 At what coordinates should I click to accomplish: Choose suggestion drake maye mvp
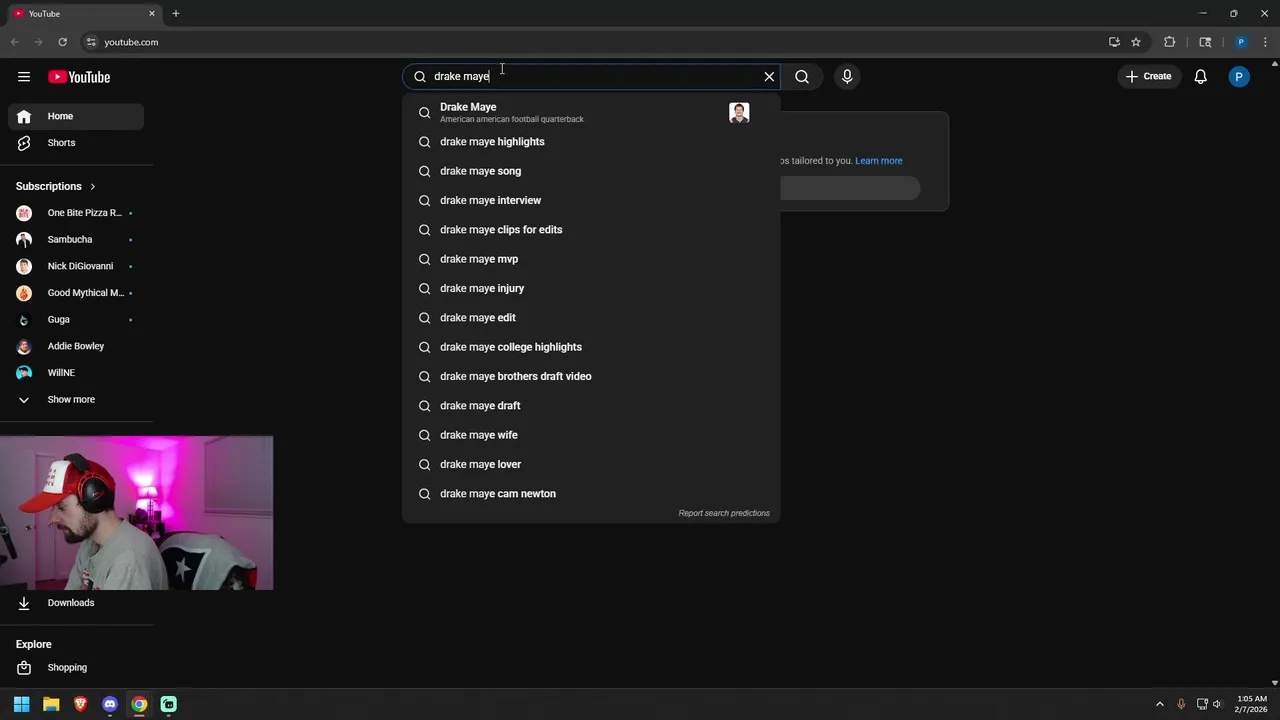coord(591,259)
